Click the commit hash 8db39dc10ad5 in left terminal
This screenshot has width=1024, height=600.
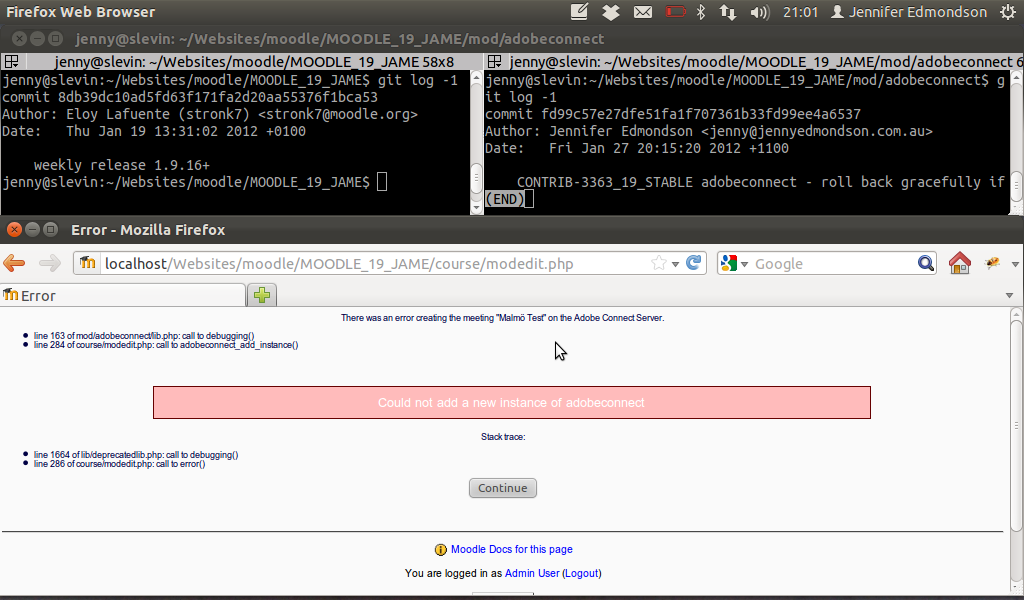[x=217, y=97]
